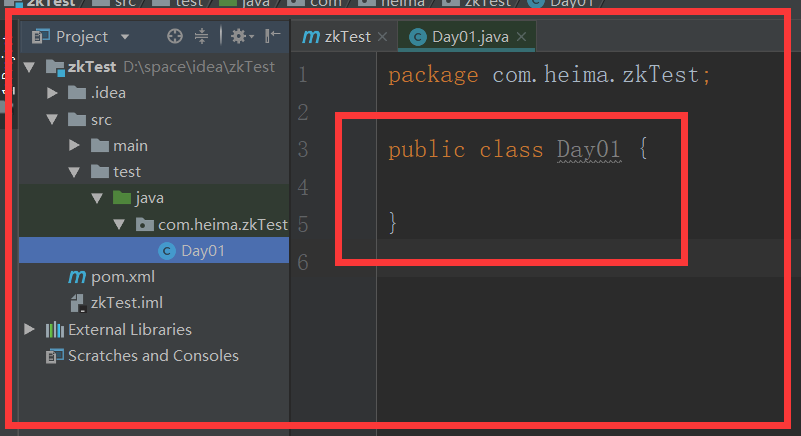
Task: Close the Day01.java editor tab
Action: (521, 37)
